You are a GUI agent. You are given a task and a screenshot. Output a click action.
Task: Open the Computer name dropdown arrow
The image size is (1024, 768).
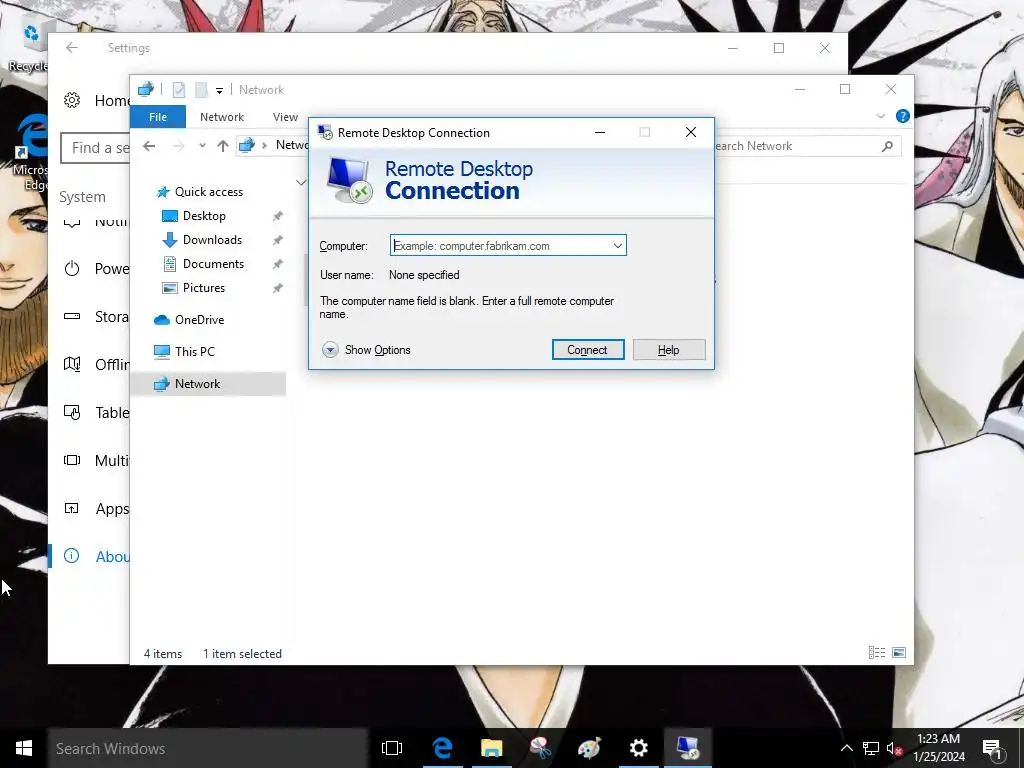(x=617, y=246)
